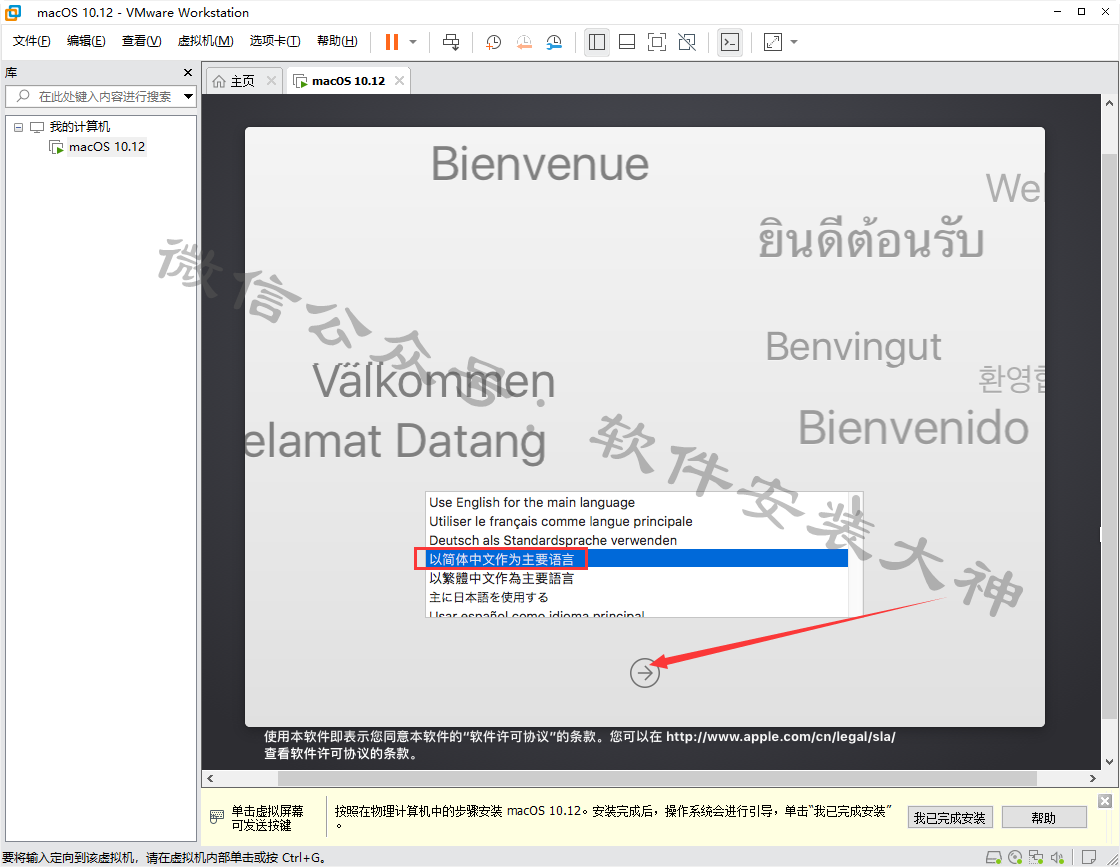Open the 选项卡(T) menu

coord(275,41)
